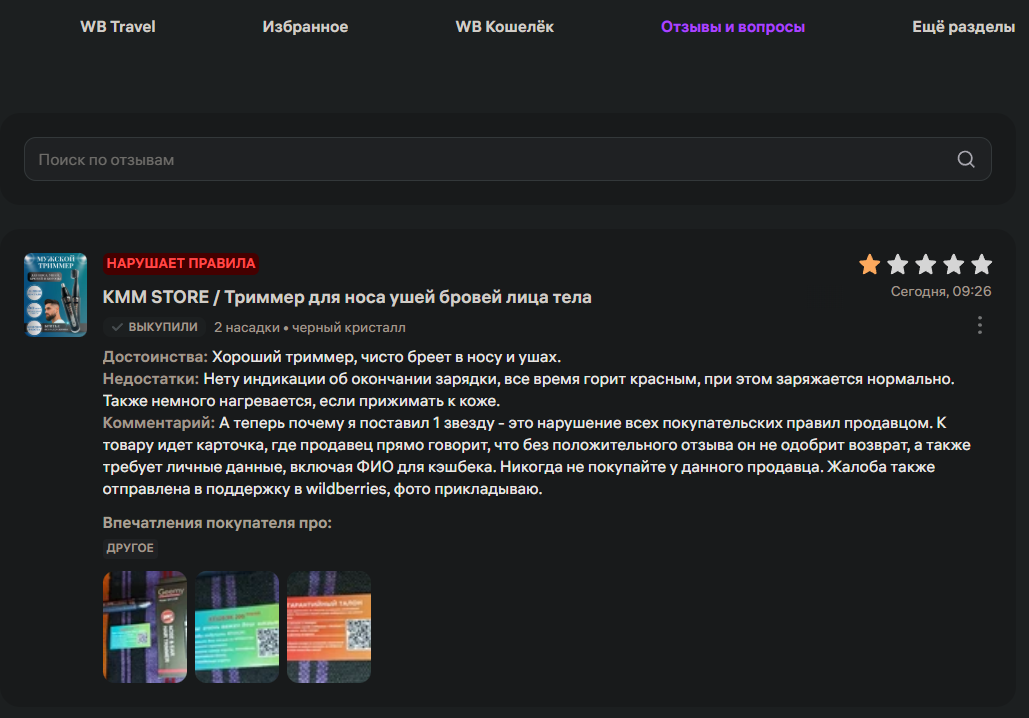Image resolution: width=1029 pixels, height=718 pixels.
Task: Open the WB Travel tab
Action: pos(118,27)
